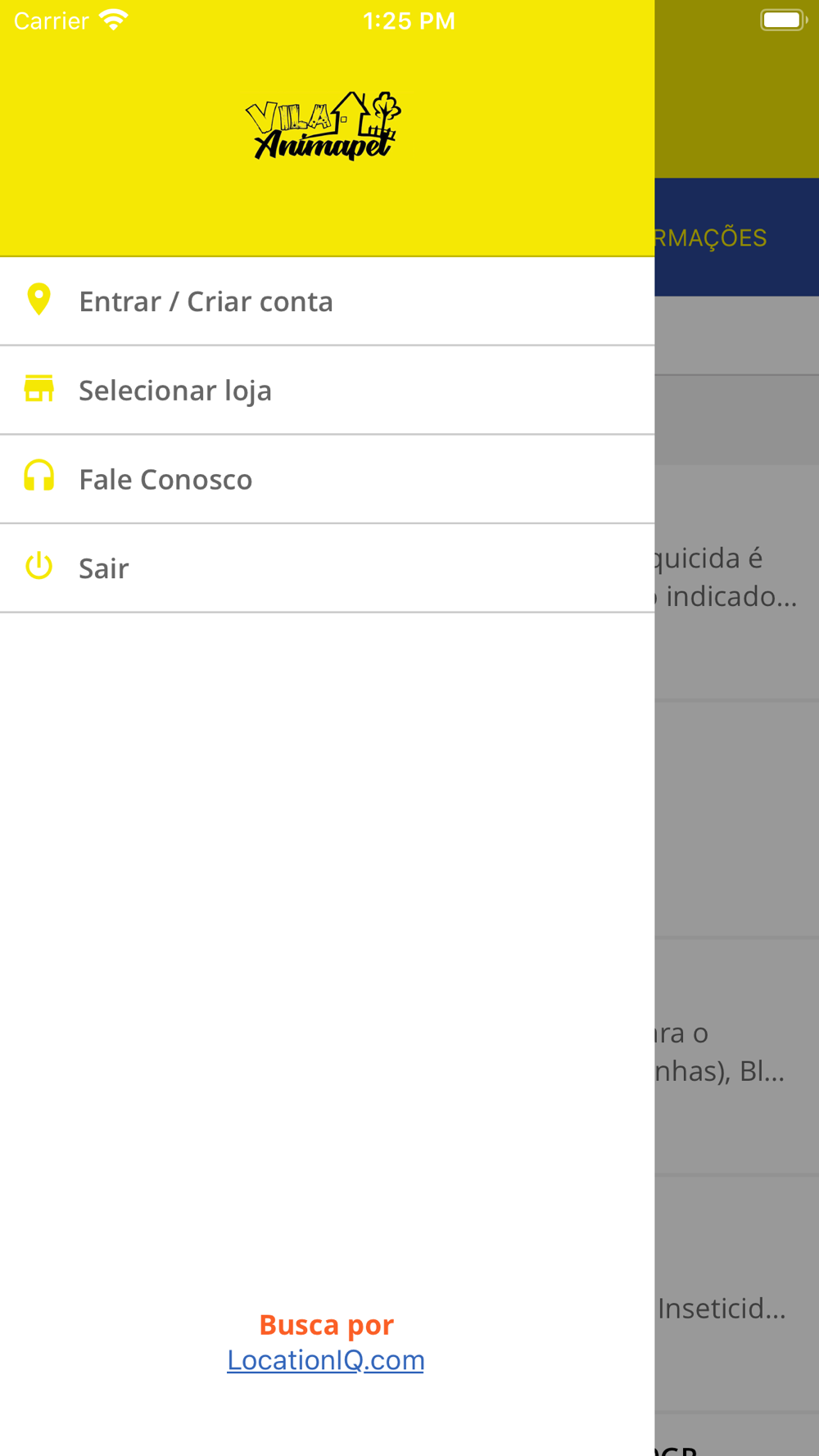Tap the dimmed product row ending with Bl...
Viewport: 819px width, 1456px height.
pos(737,1056)
